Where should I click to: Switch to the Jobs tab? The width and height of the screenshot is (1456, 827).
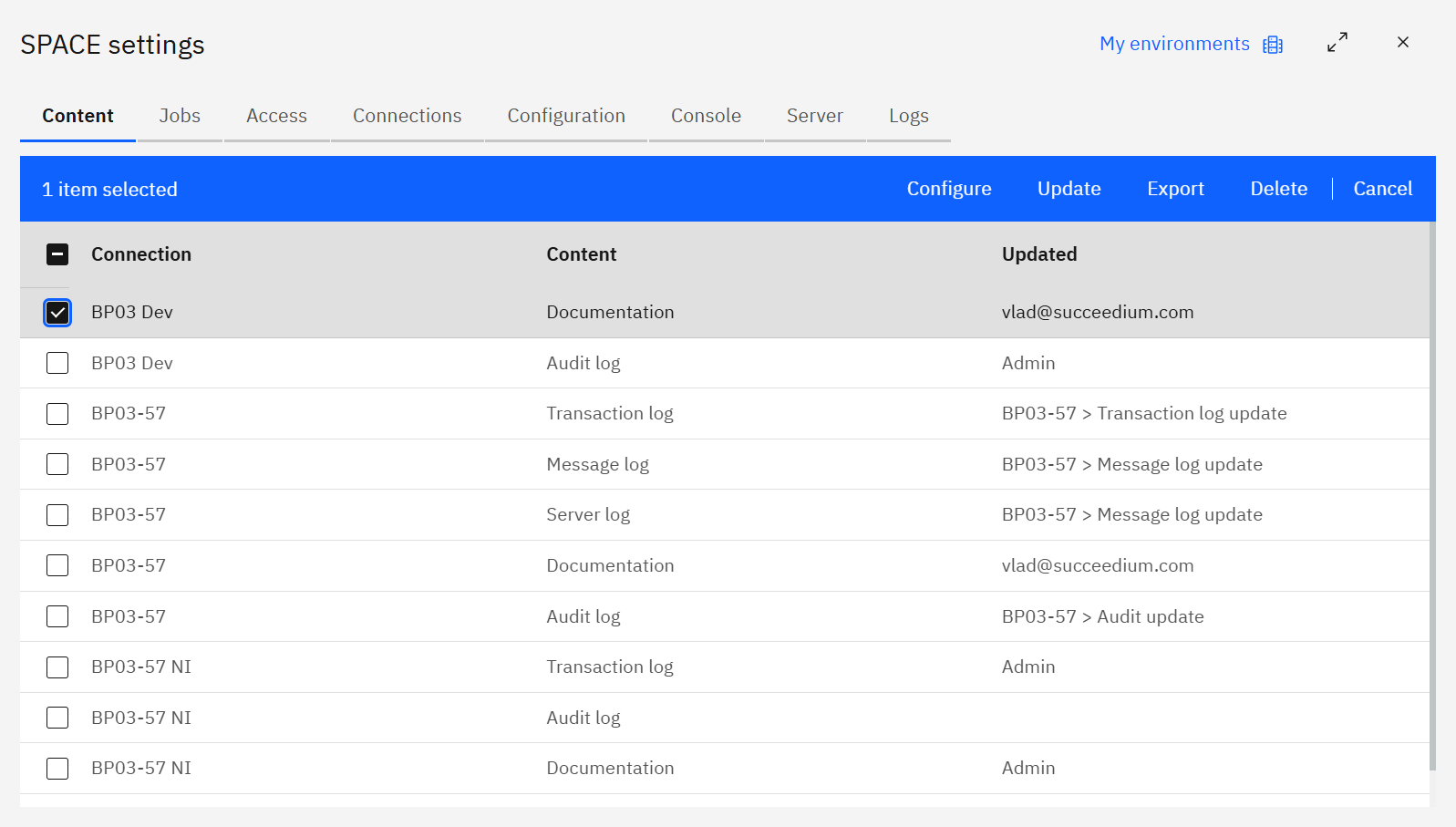pos(180,116)
